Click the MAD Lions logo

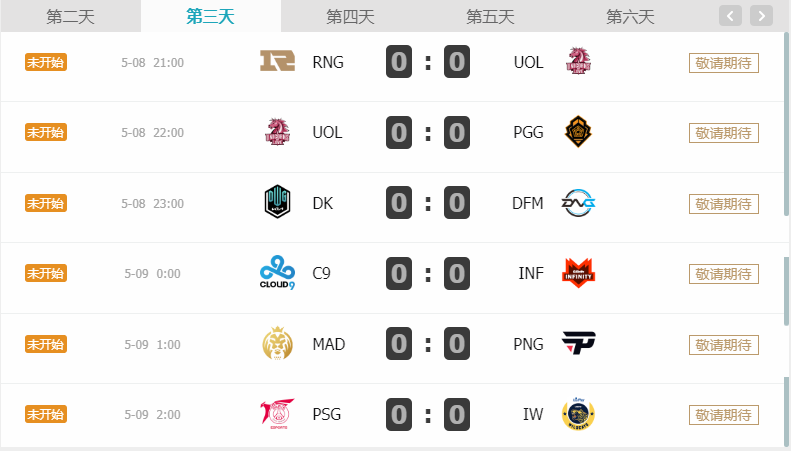click(277, 344)
